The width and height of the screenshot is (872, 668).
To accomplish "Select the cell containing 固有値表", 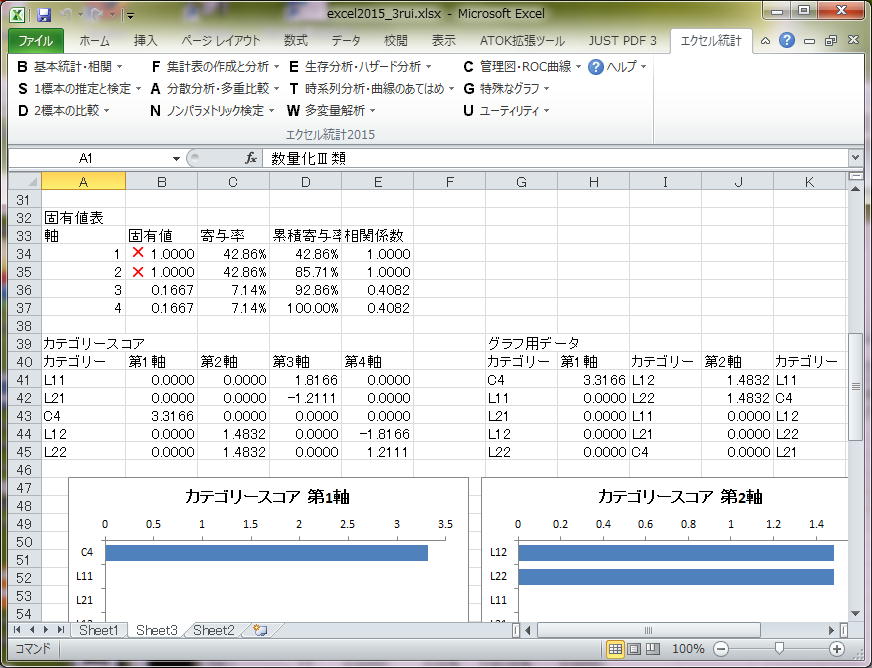I will [83, 217].
